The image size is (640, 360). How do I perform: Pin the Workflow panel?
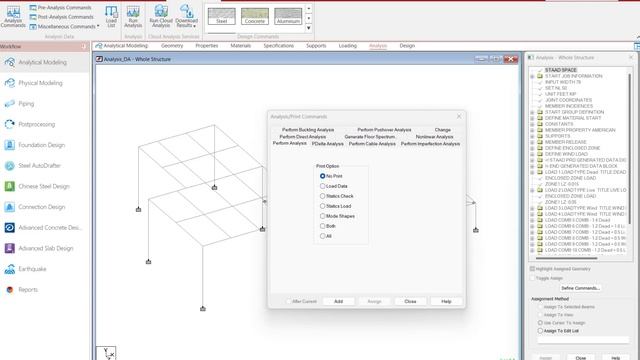click(84, 47)
